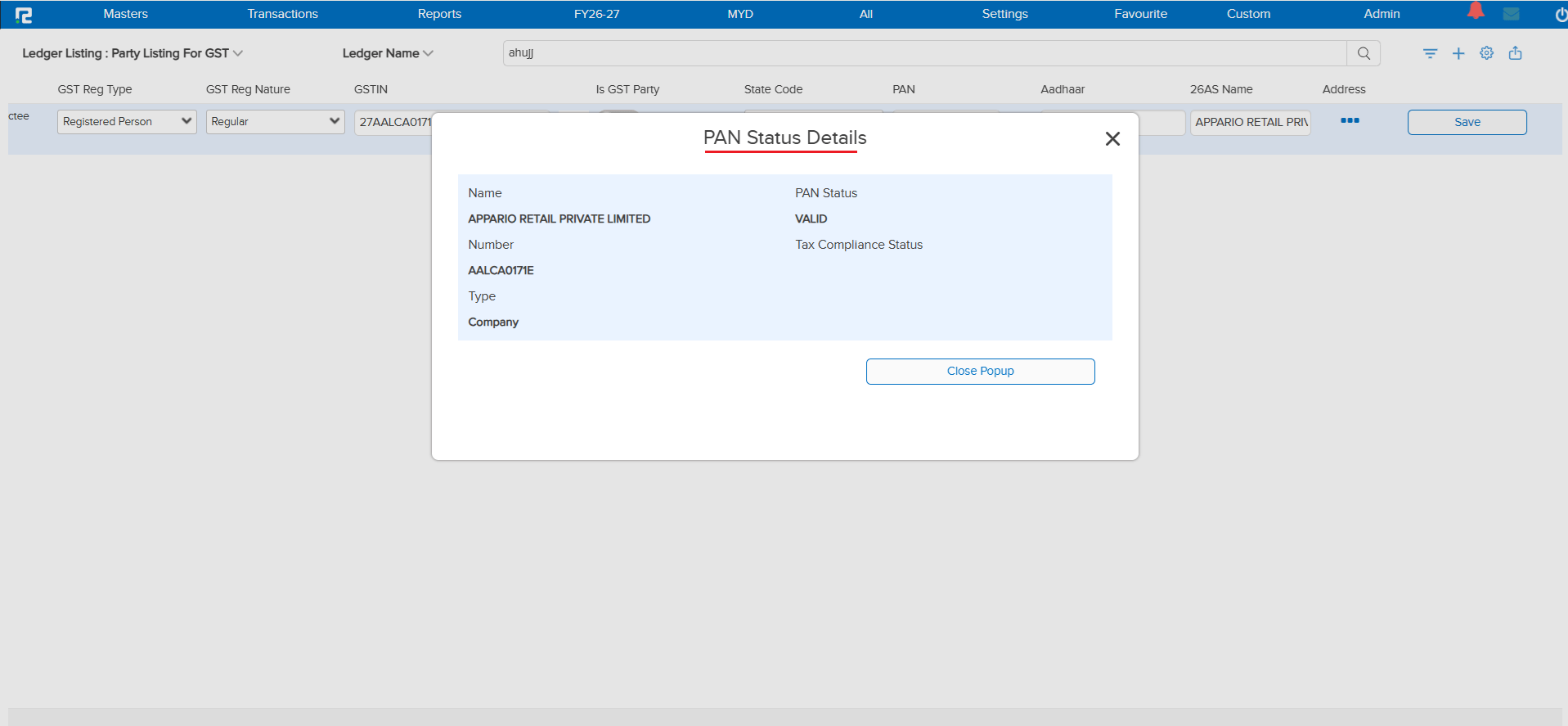The width and height of the screenshot is (1568, 726).
Task: Open the gear configuration icon
Action: [1487, 53]
